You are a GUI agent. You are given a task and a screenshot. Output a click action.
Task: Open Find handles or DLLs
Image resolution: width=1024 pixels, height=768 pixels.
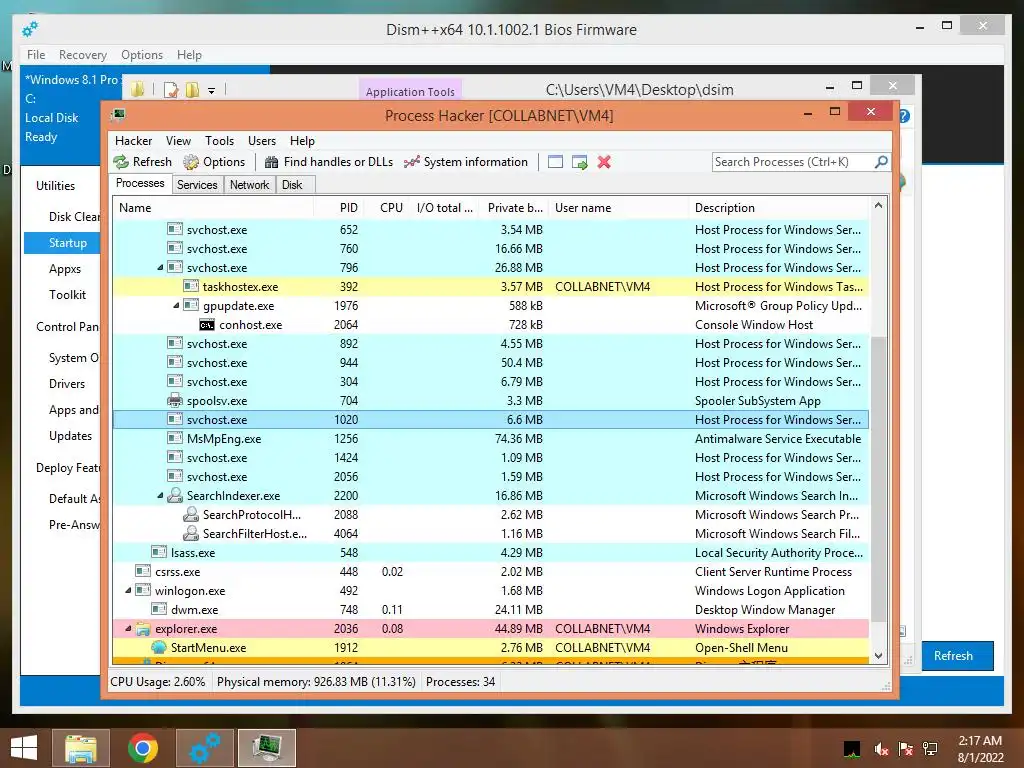point(328,162)
